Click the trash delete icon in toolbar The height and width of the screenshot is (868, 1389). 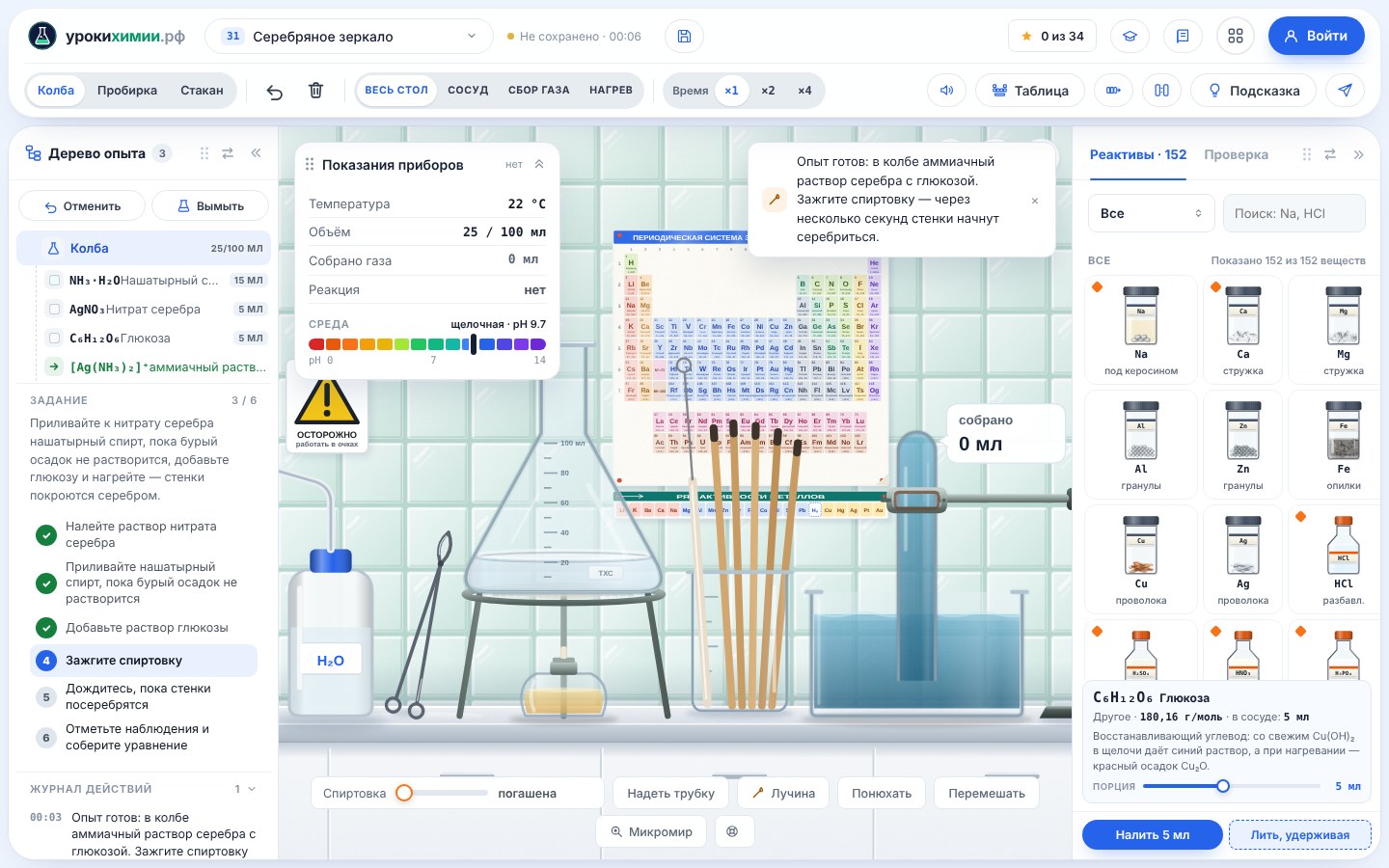point(315,91)
